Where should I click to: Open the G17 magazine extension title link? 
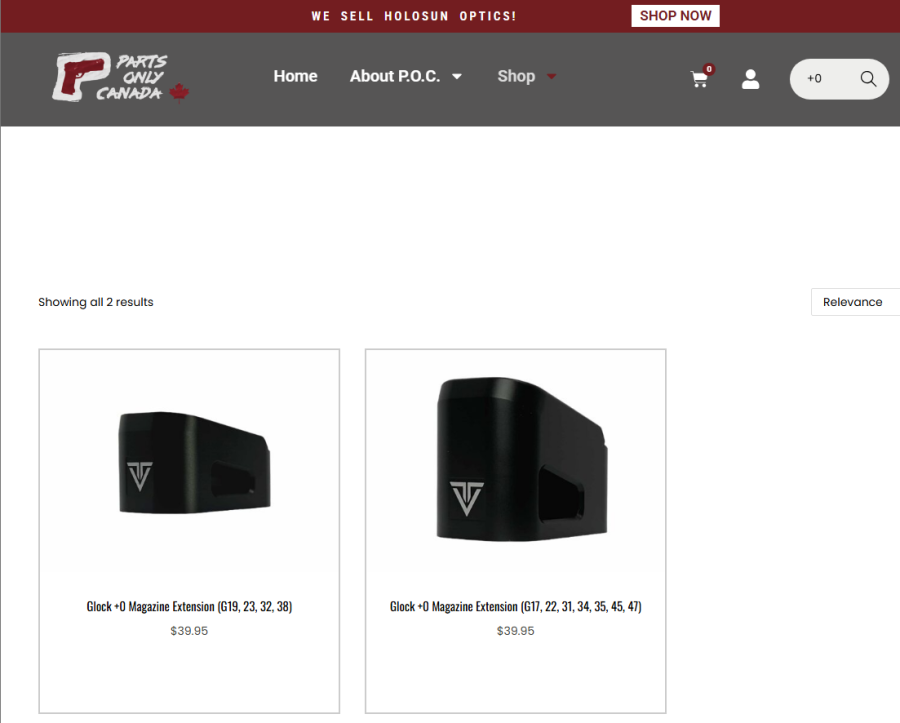[515, 607]
